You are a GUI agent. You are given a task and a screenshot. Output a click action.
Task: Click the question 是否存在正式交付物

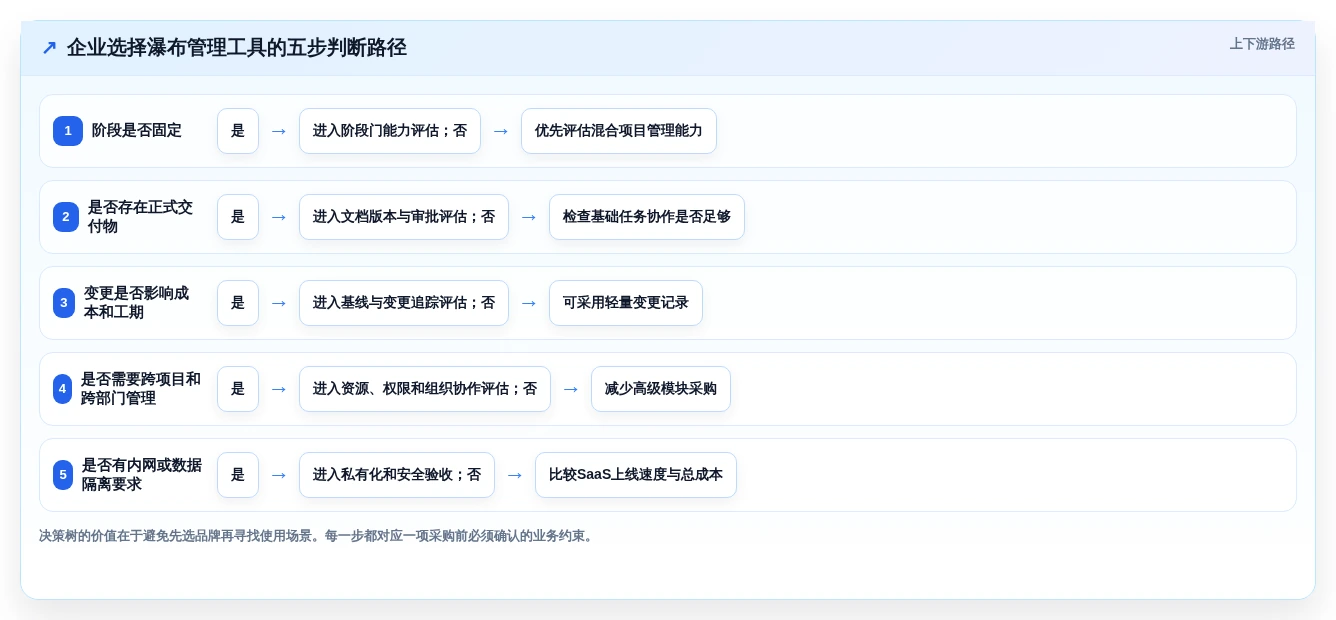pos(140,217)
